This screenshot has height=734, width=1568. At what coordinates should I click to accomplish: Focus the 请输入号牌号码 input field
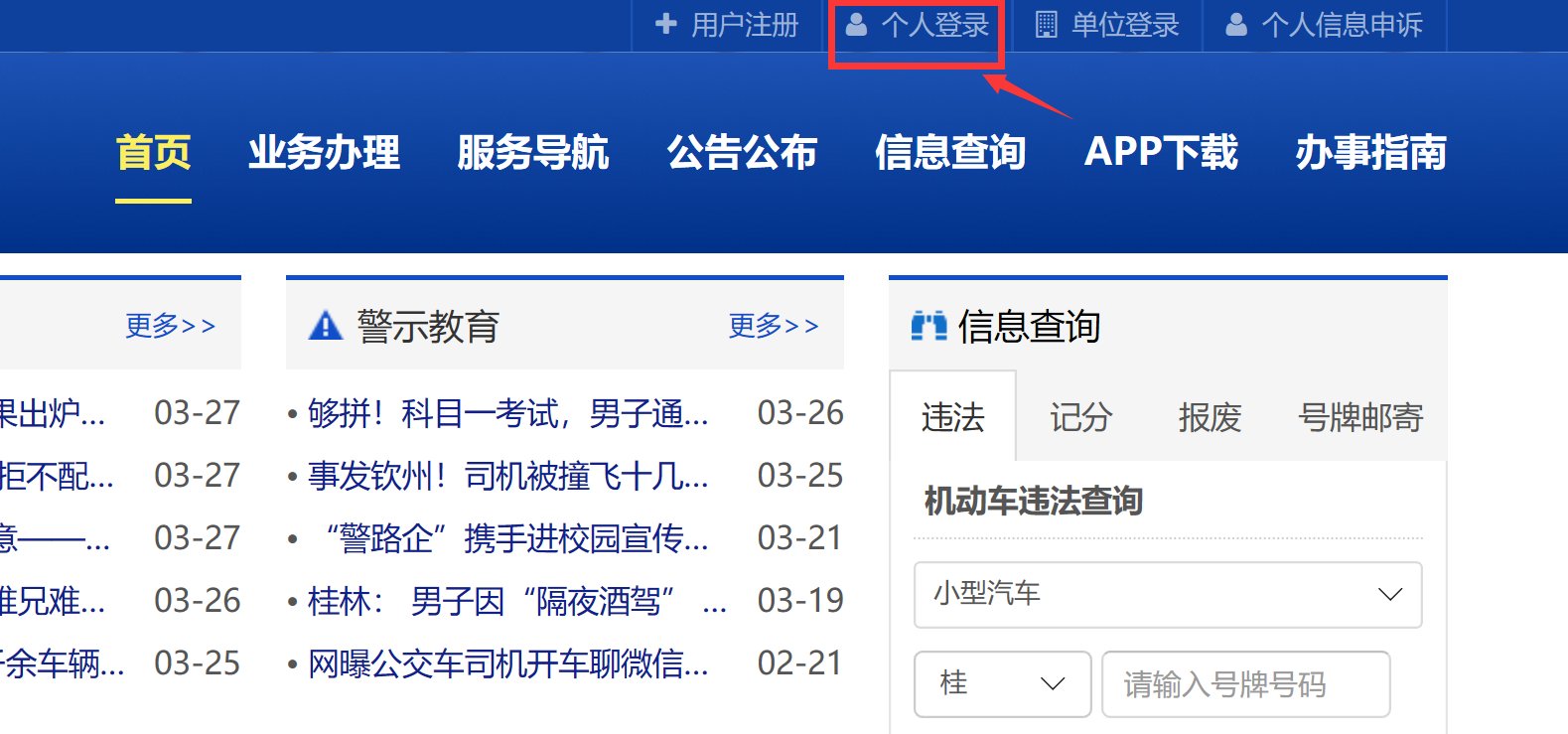pos(1246,683)
